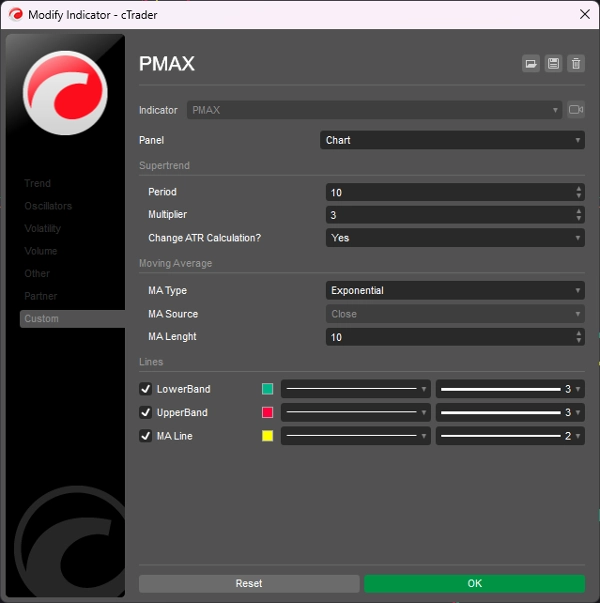Uncheck the LowerBand line checkbox
The height and width of the screenshot is (603, 600).
[x=145, y=389]
